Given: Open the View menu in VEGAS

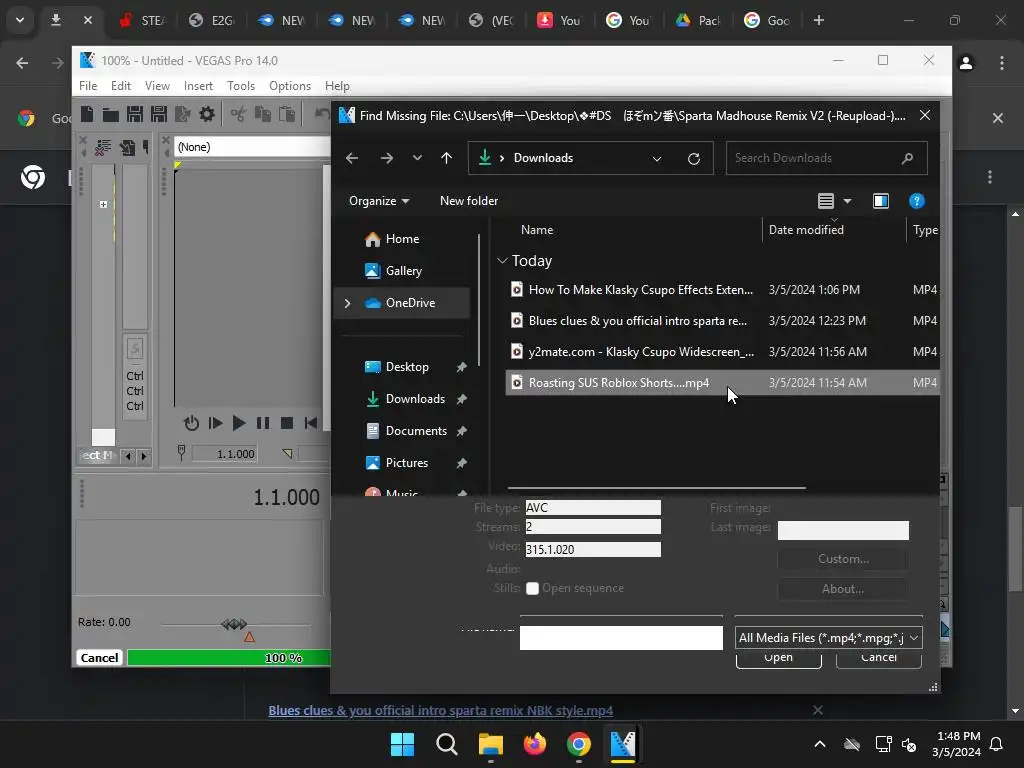Looking at the screenshot, I should pyautogui.click(x=157, y=86).
